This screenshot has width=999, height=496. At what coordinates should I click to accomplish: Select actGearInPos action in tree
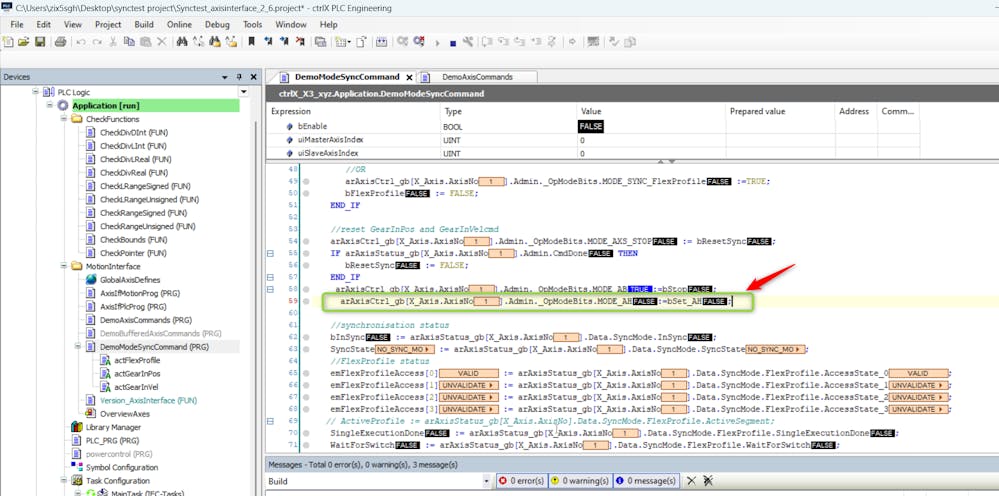pos(136,373)
